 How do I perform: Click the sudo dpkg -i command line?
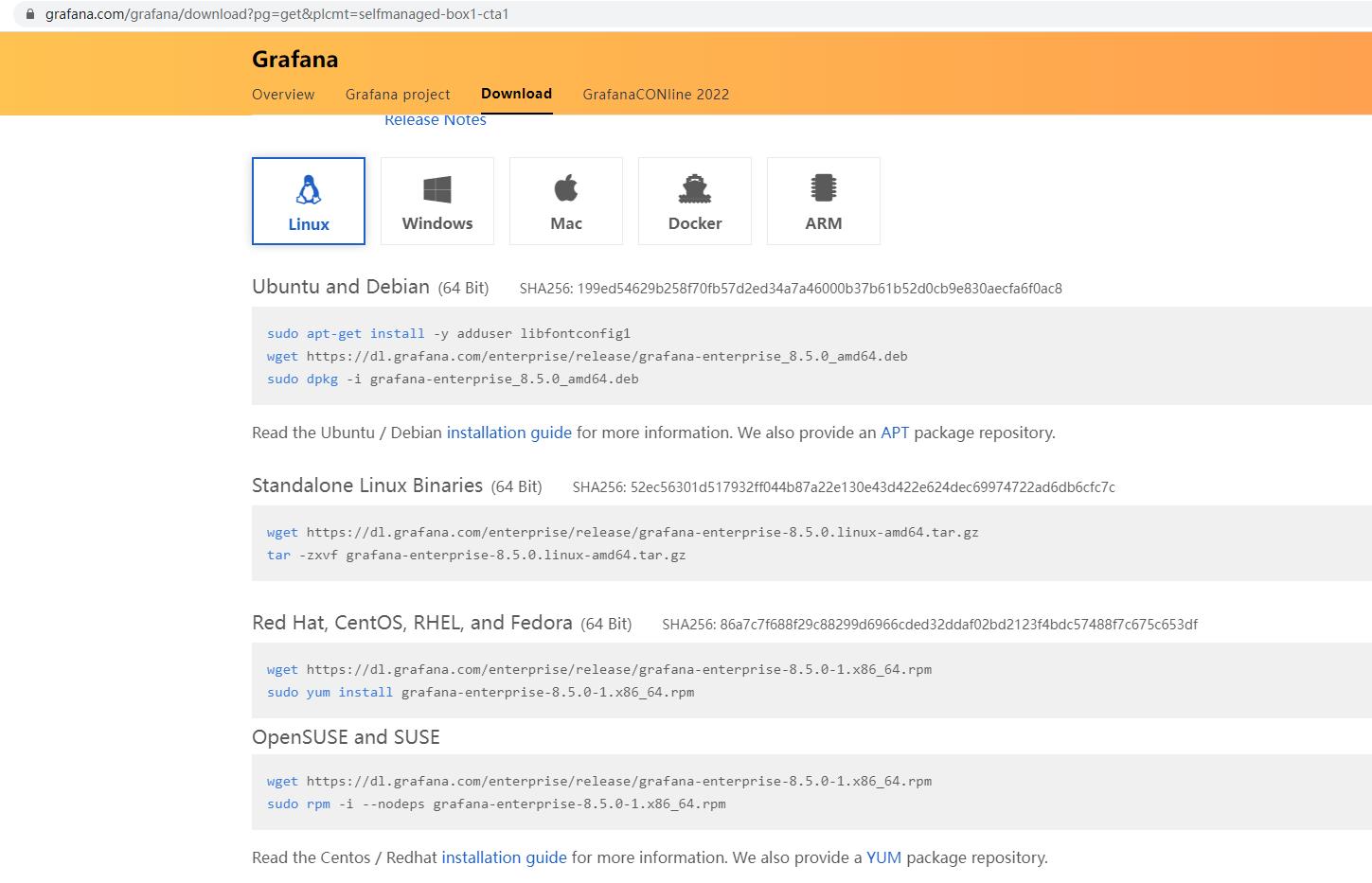point(453,379)
